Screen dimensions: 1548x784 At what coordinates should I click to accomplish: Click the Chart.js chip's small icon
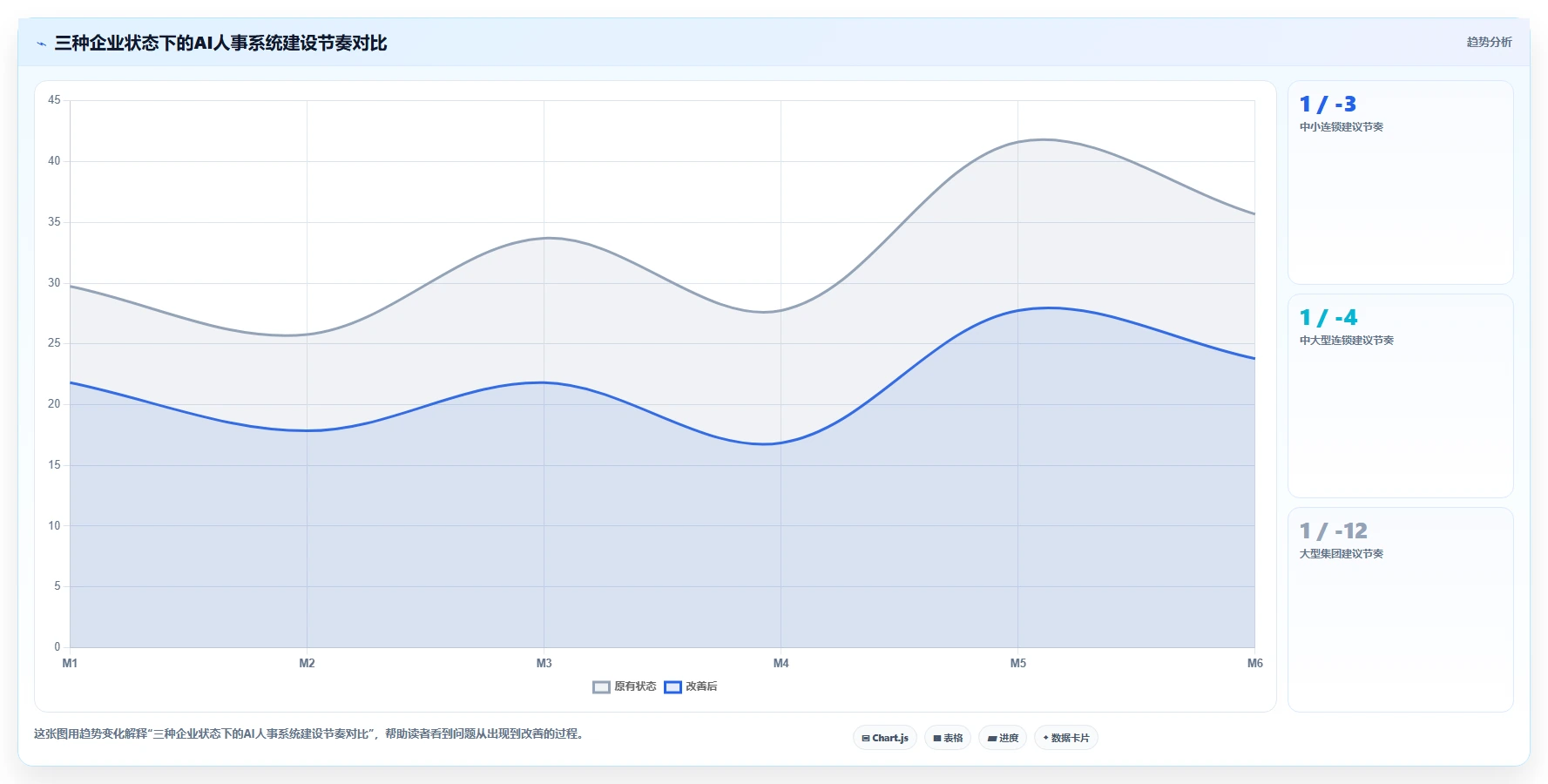click(x=866, y=738)
